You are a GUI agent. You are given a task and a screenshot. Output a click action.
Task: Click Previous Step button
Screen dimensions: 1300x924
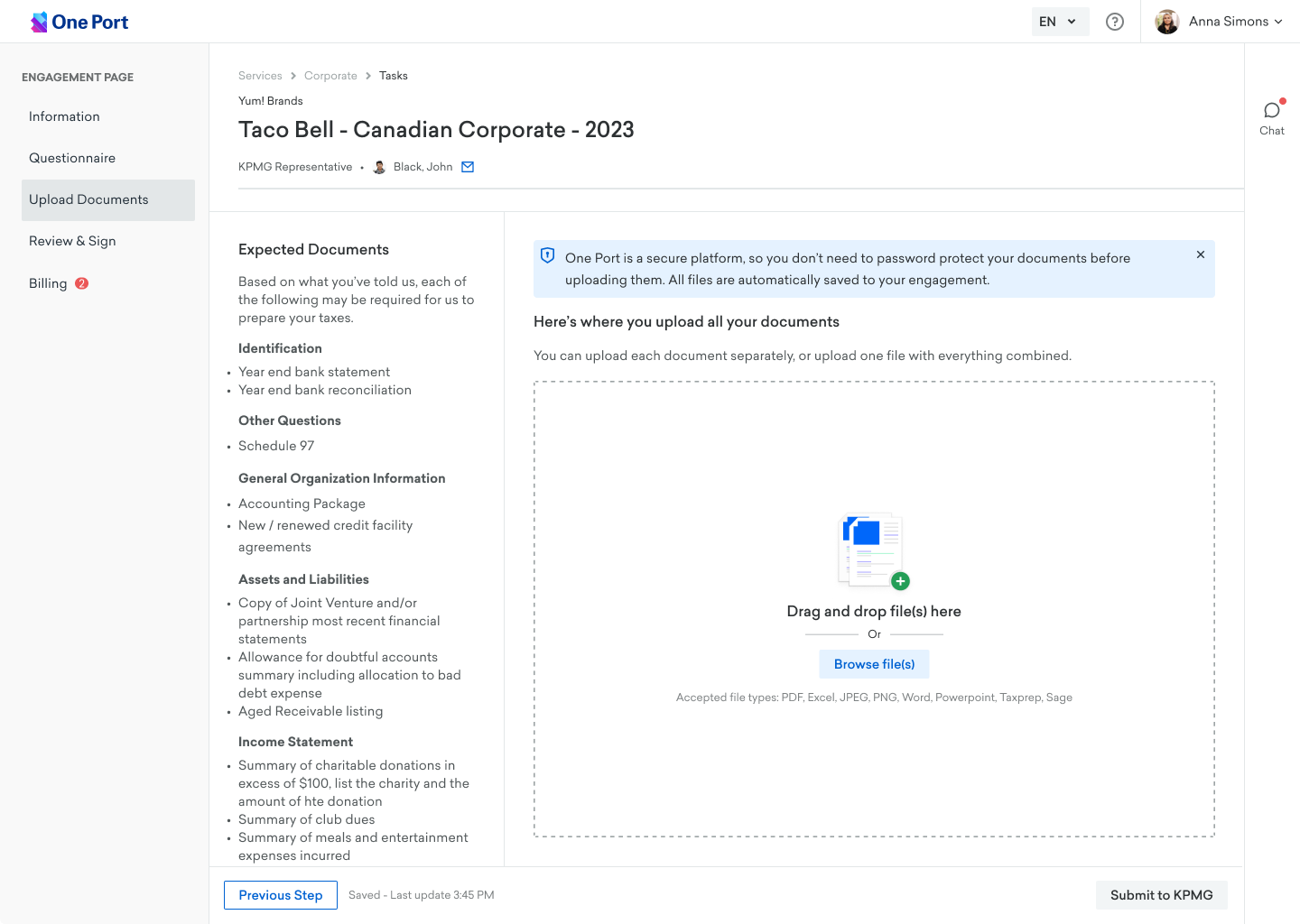tap(281, 895)
